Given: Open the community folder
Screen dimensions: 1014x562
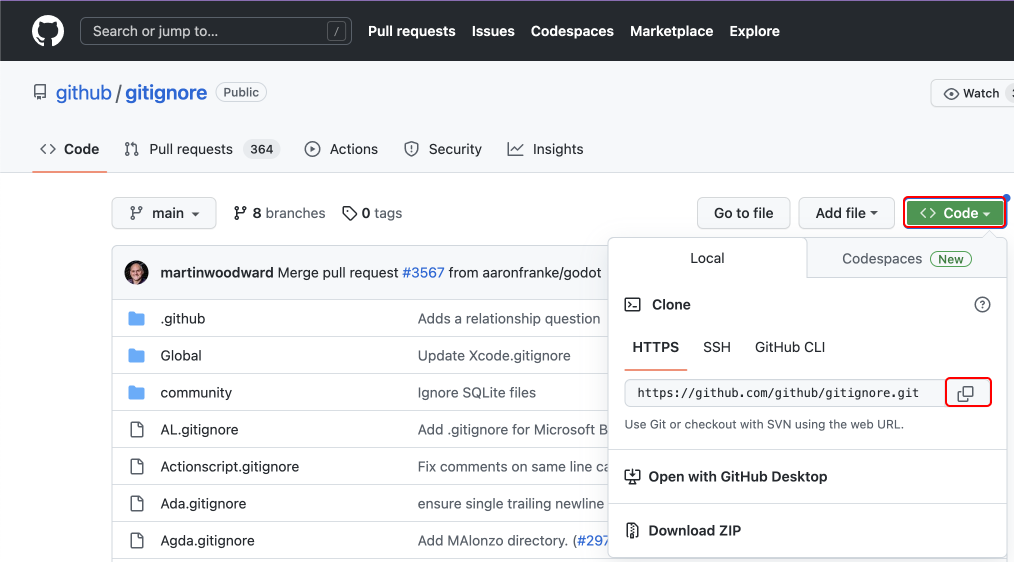Looking at the screenshot, I should (x=196, y=393).
